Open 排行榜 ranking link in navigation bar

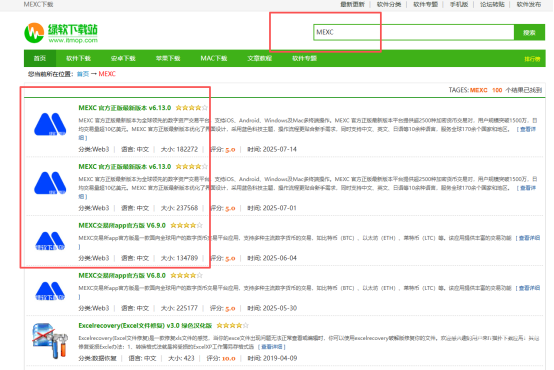(x=532, y=59)
